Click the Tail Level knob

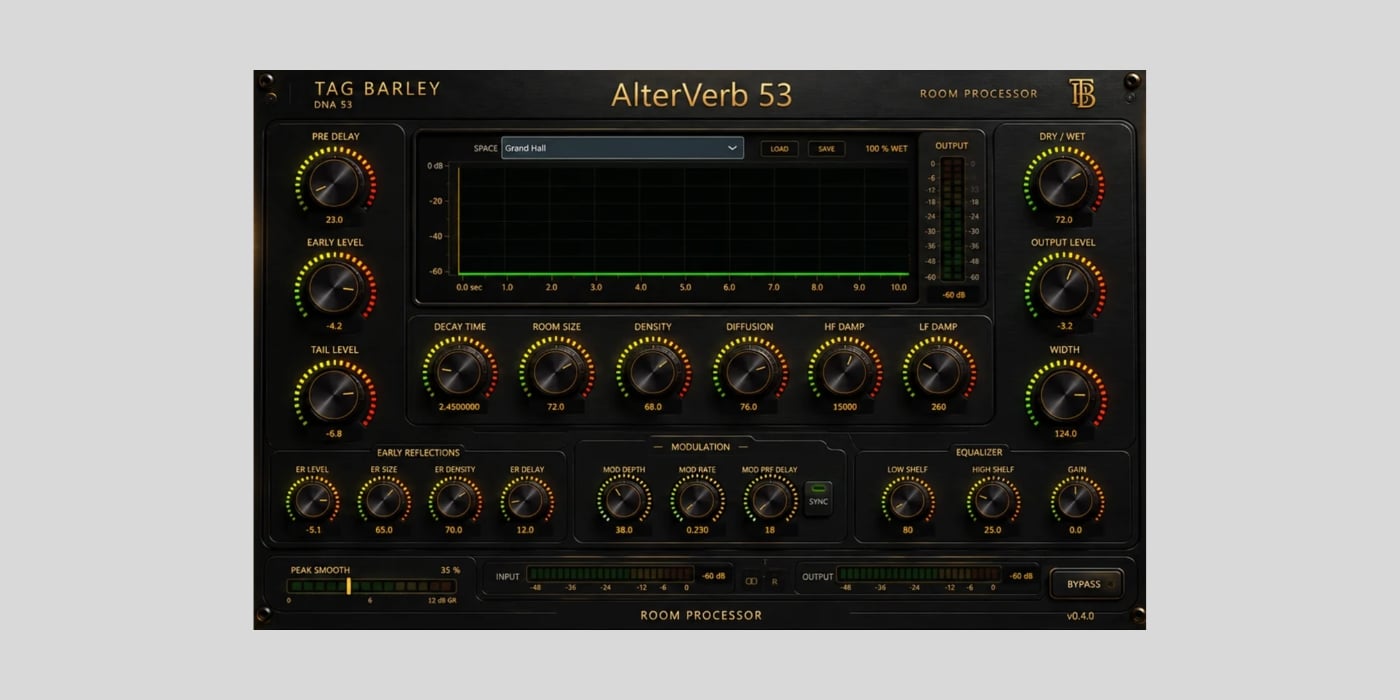click(335, 397)
